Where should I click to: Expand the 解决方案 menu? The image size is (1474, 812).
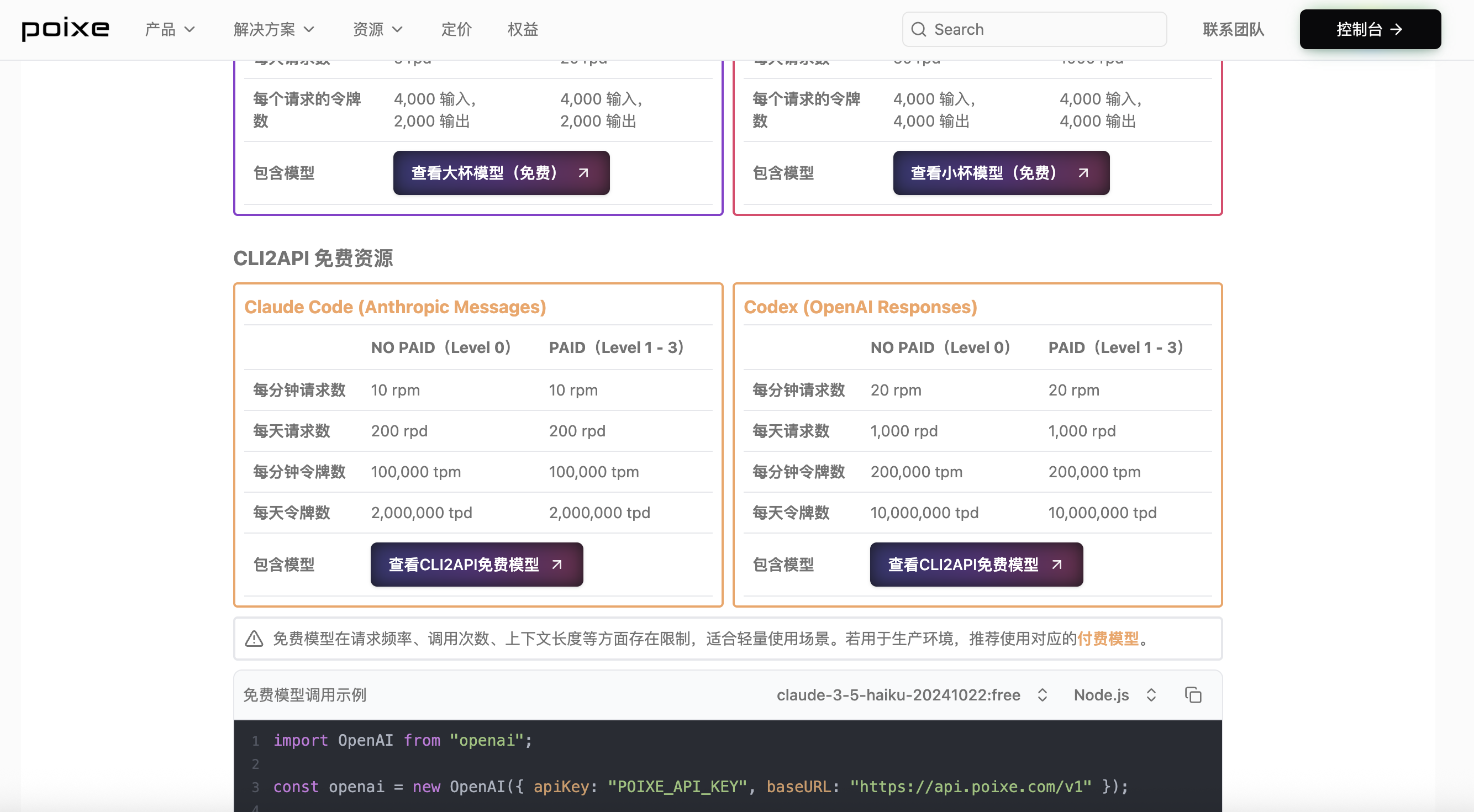click(273, 29)
